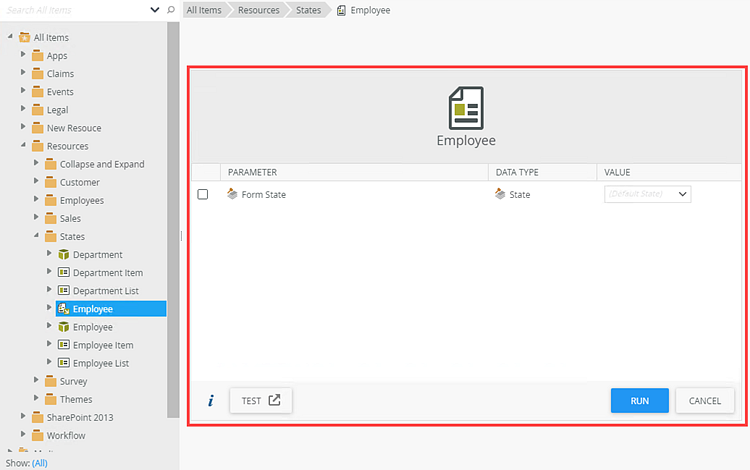Image resolution: width=750 pixels, height=470 pixels.
Task: Go to States breadcrumb
Action: click(x=309, y=10)
